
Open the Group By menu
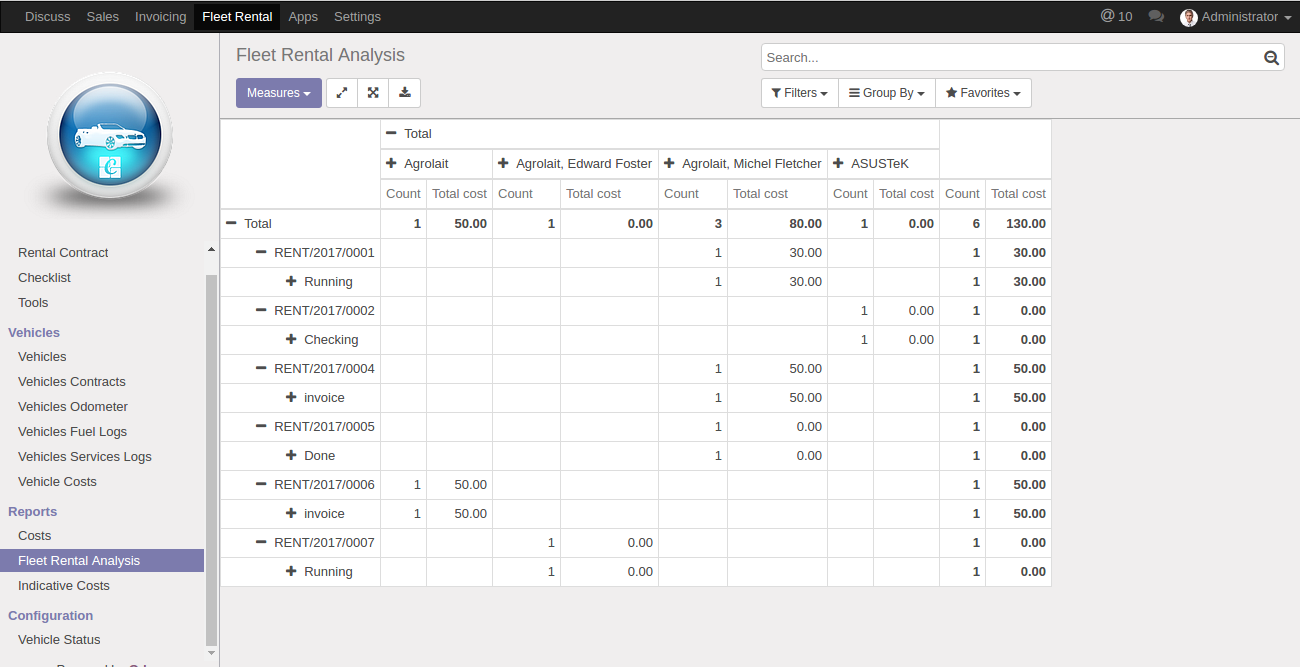[x=886, y=92]
